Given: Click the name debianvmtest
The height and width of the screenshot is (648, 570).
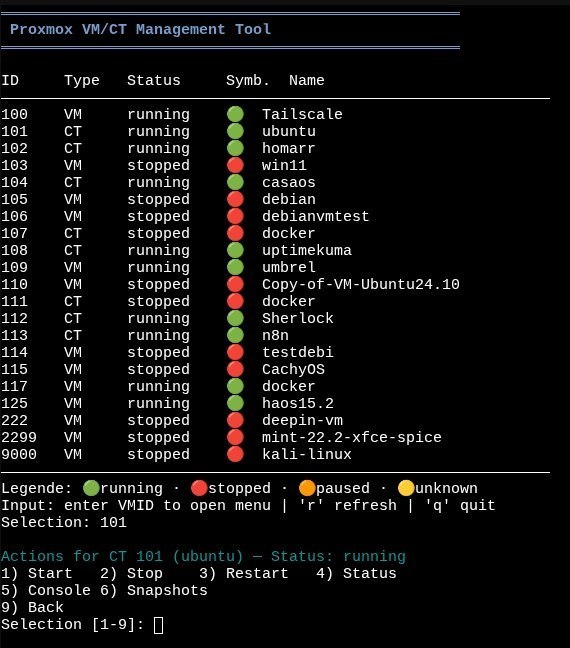Looking at the screenshot, I should pos(315,216).
